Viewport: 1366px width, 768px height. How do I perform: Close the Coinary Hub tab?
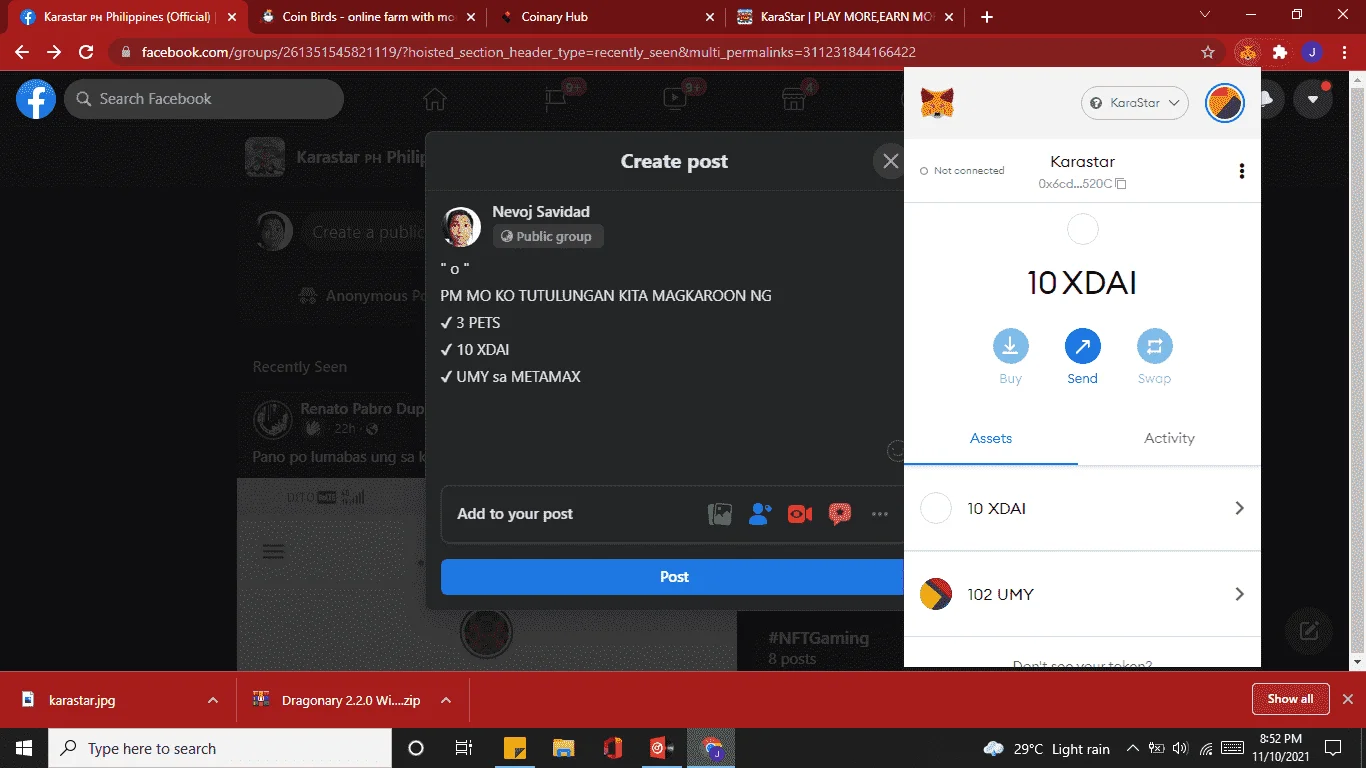coord(710,17)
